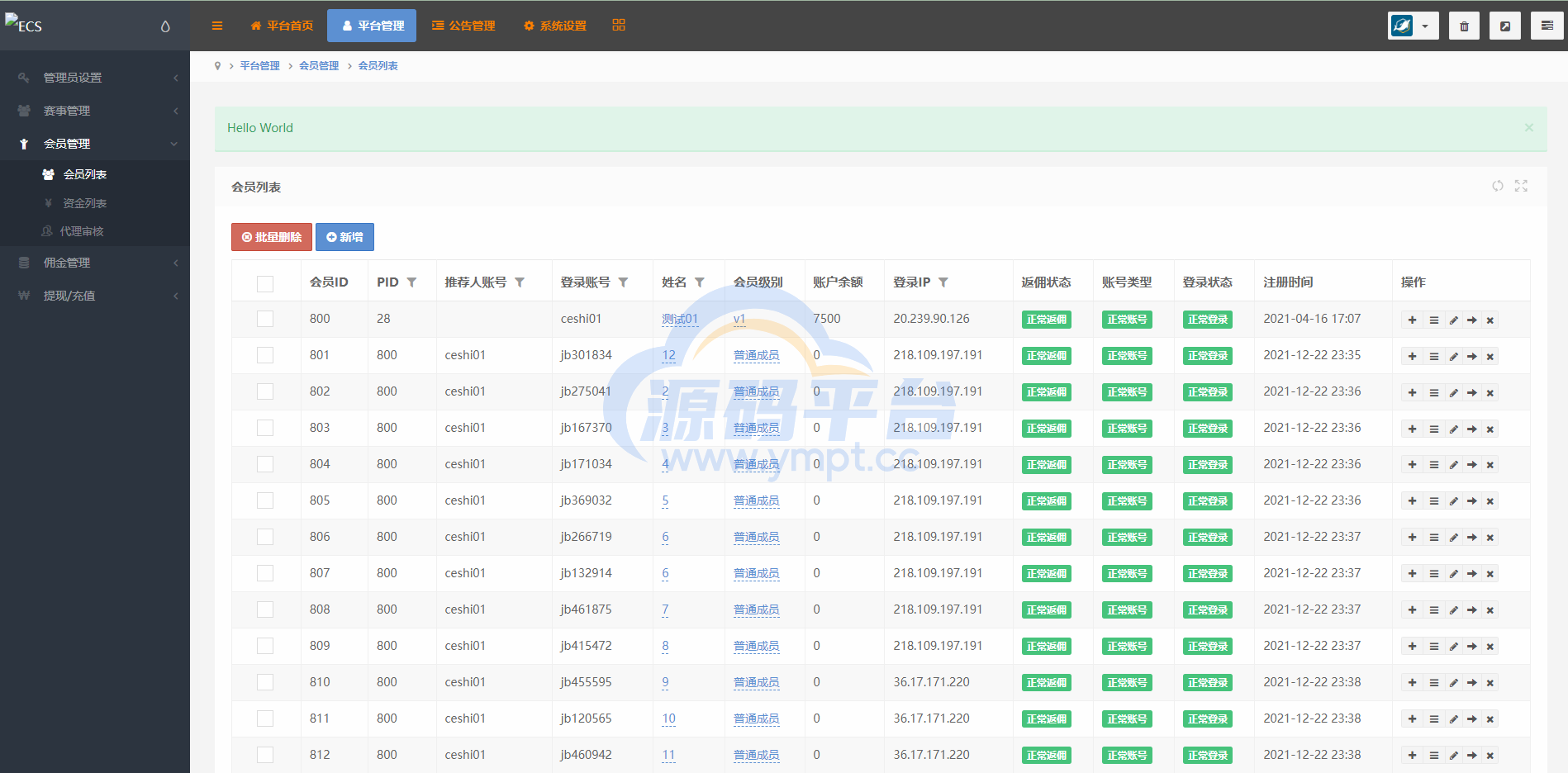Filter the 登录账号 column using funnel icon

pos(624,282)
